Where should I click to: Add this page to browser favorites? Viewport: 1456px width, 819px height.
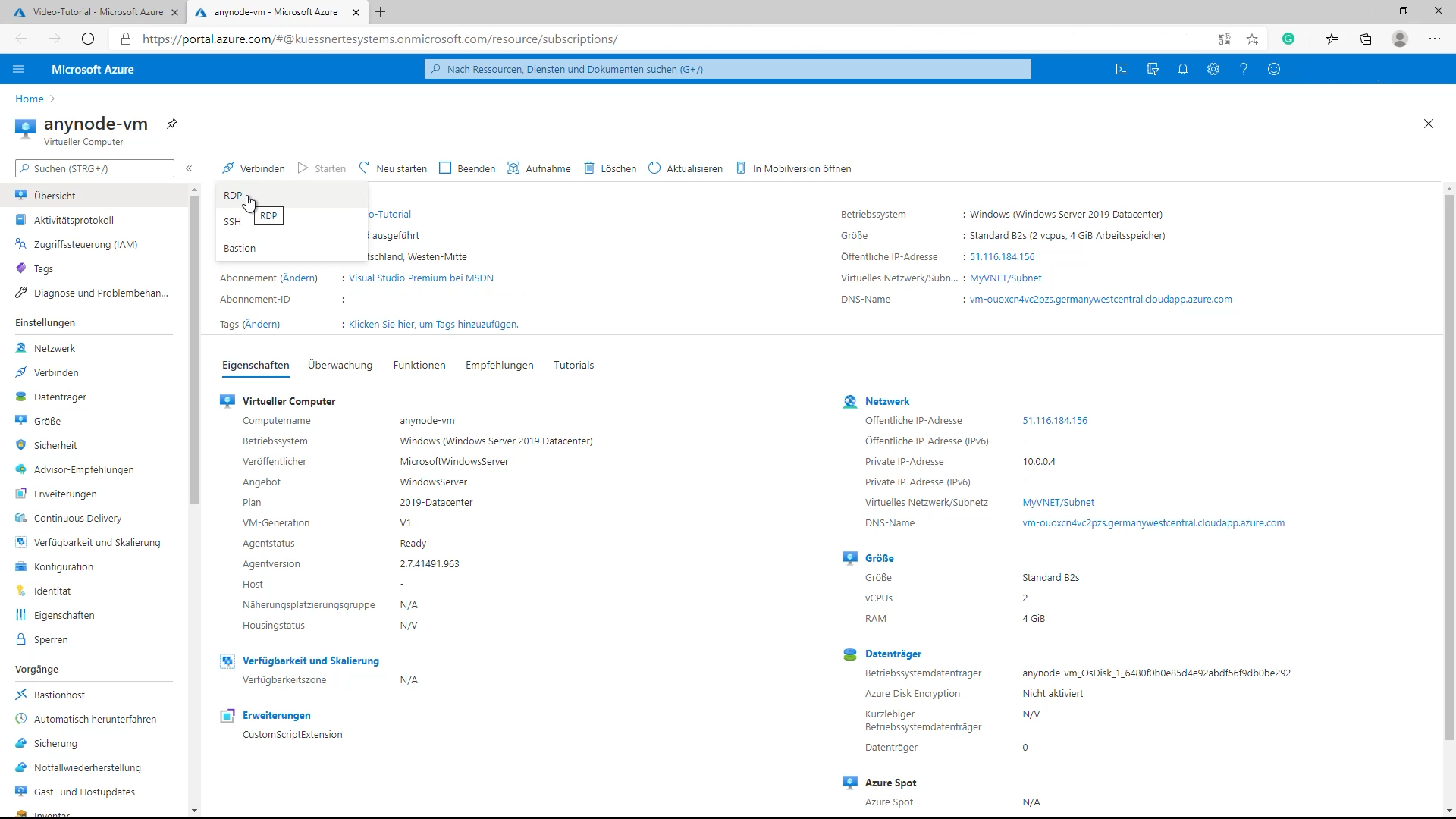tap(1252, 39)
